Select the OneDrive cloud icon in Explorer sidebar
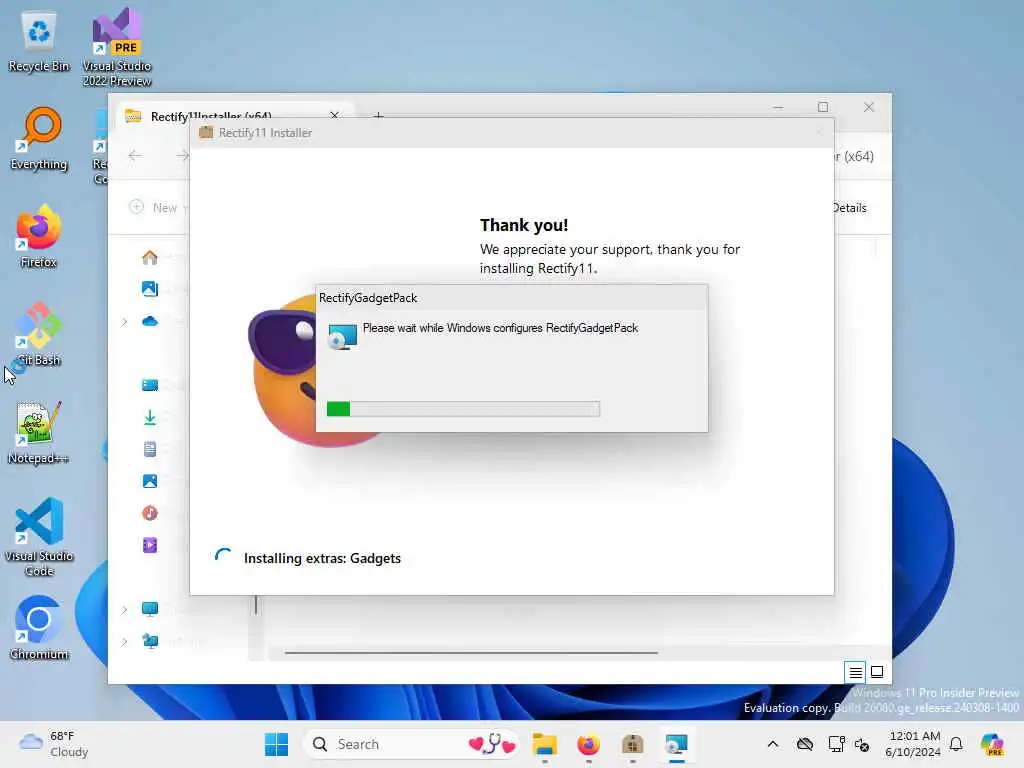1024x768 pixels. click(150, 321)
